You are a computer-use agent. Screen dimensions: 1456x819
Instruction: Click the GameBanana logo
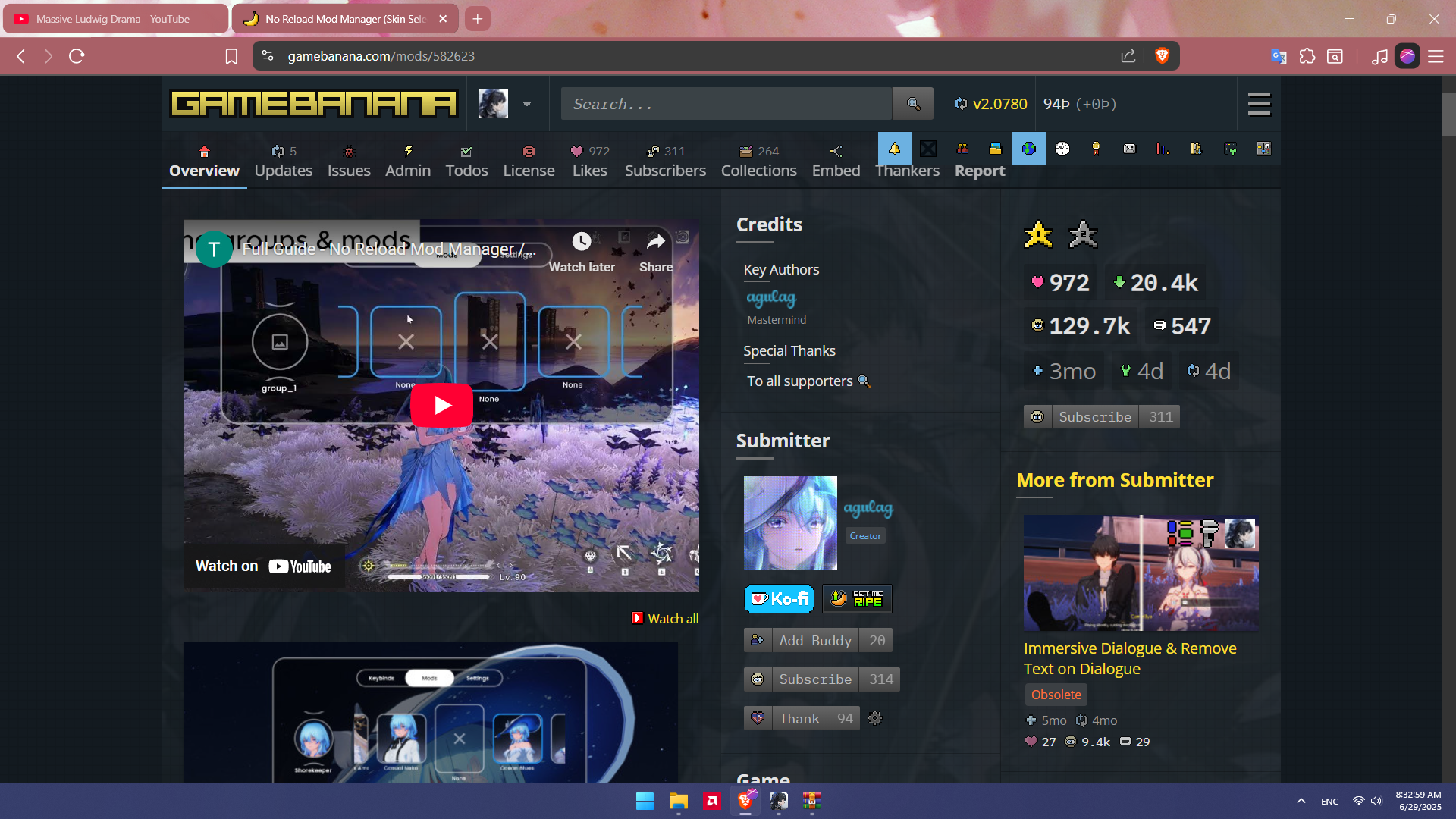point(314,104)
